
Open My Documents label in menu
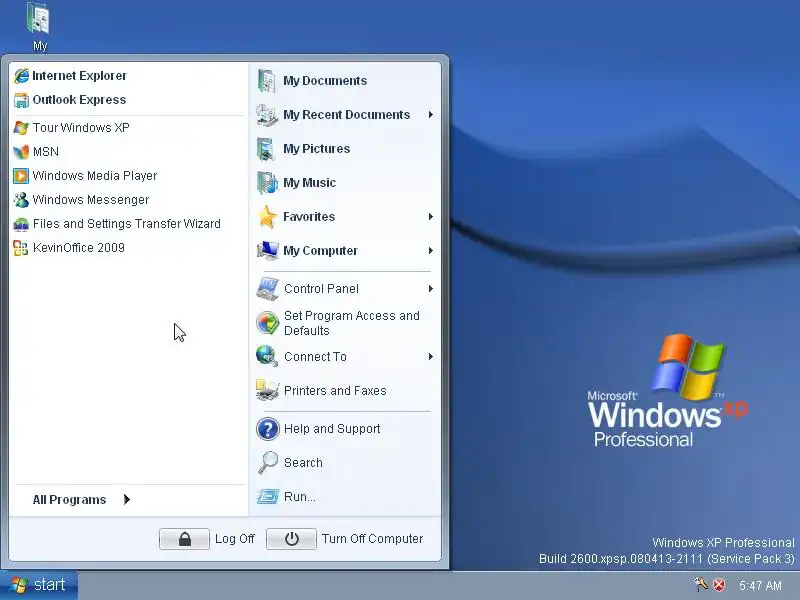point(325,81)
